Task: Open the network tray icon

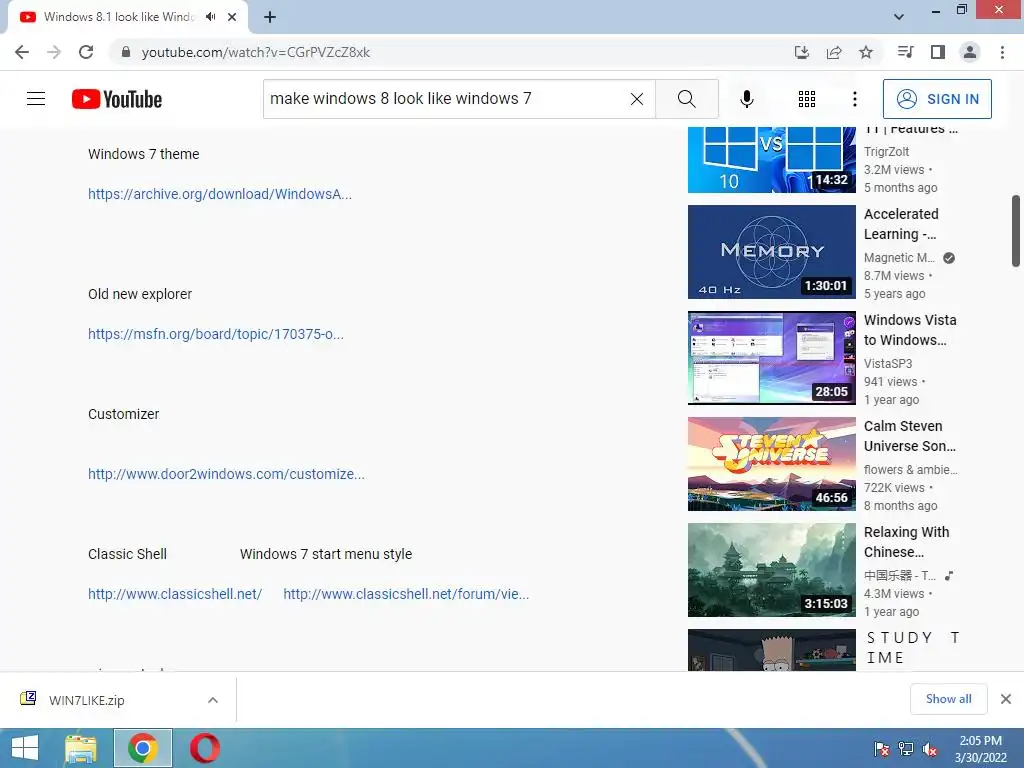Action: pos(906,749)
